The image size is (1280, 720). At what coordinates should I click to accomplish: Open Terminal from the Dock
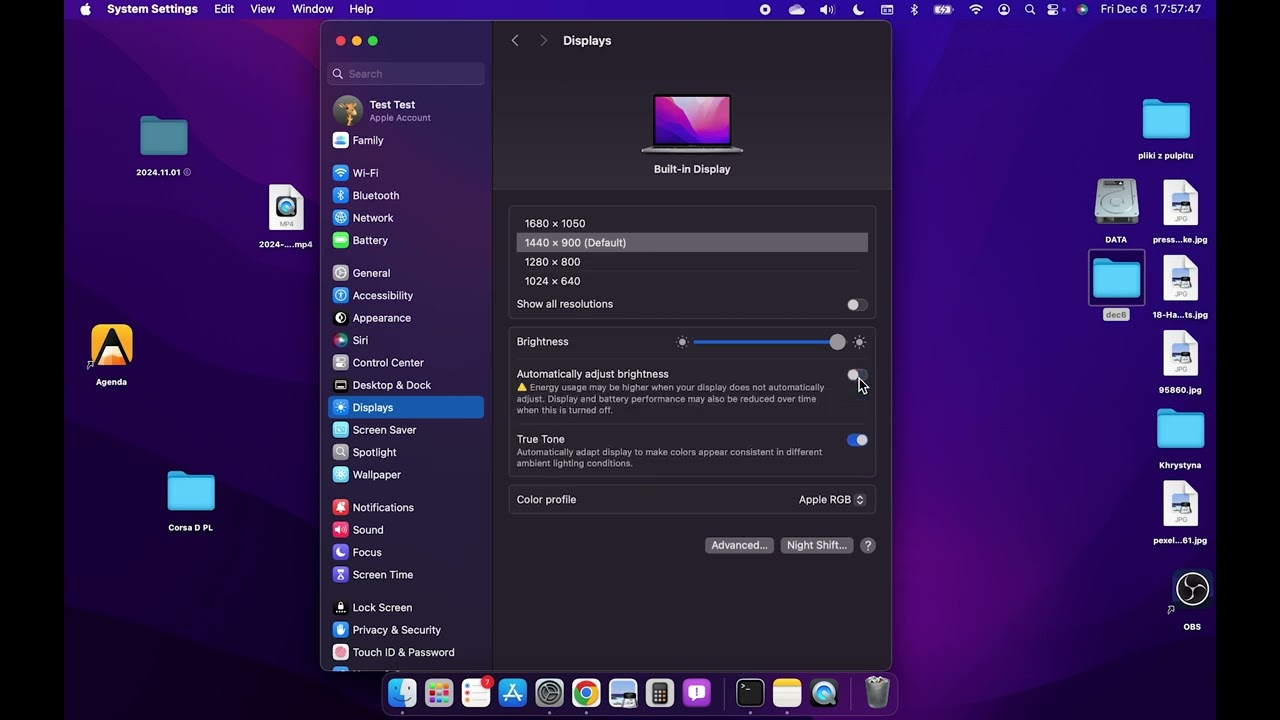(x=750, y=692)
